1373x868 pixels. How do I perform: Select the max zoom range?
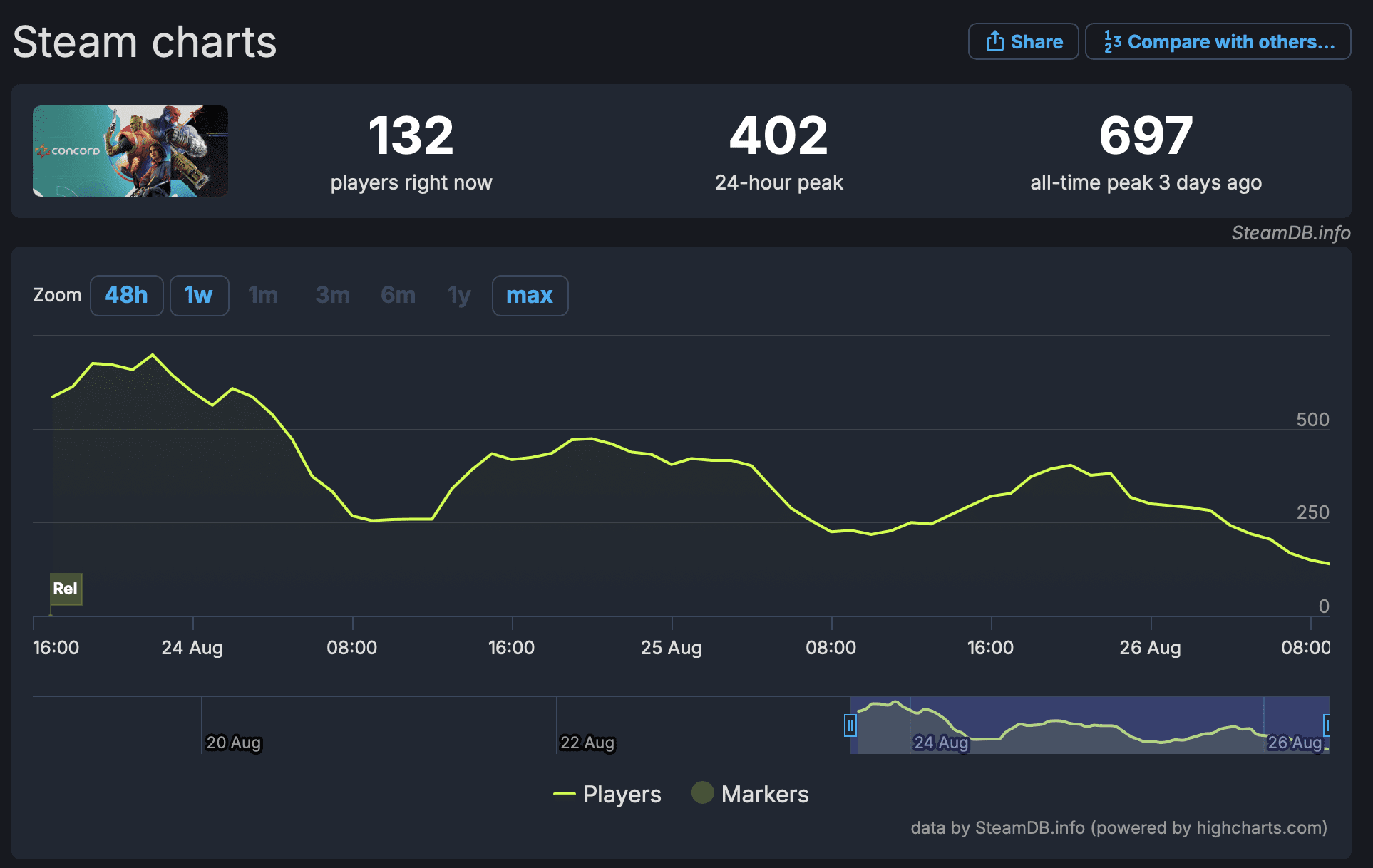(530, 295)
